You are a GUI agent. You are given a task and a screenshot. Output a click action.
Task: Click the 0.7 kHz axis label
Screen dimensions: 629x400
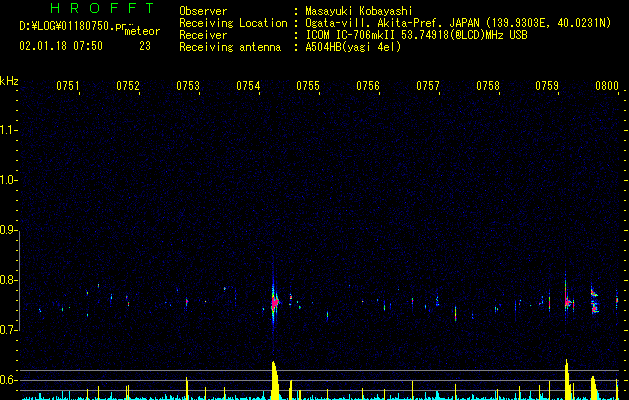pyautogui.click(x=9, y=330)
